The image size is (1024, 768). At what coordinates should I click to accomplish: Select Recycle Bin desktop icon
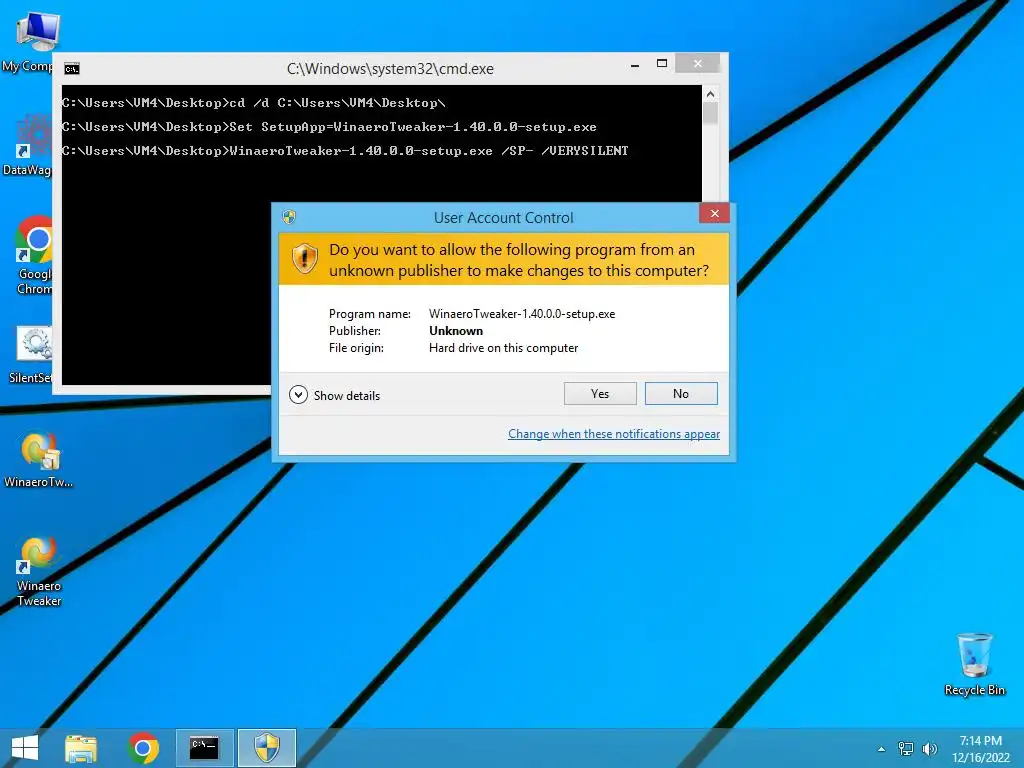click(x=974, y=664)
